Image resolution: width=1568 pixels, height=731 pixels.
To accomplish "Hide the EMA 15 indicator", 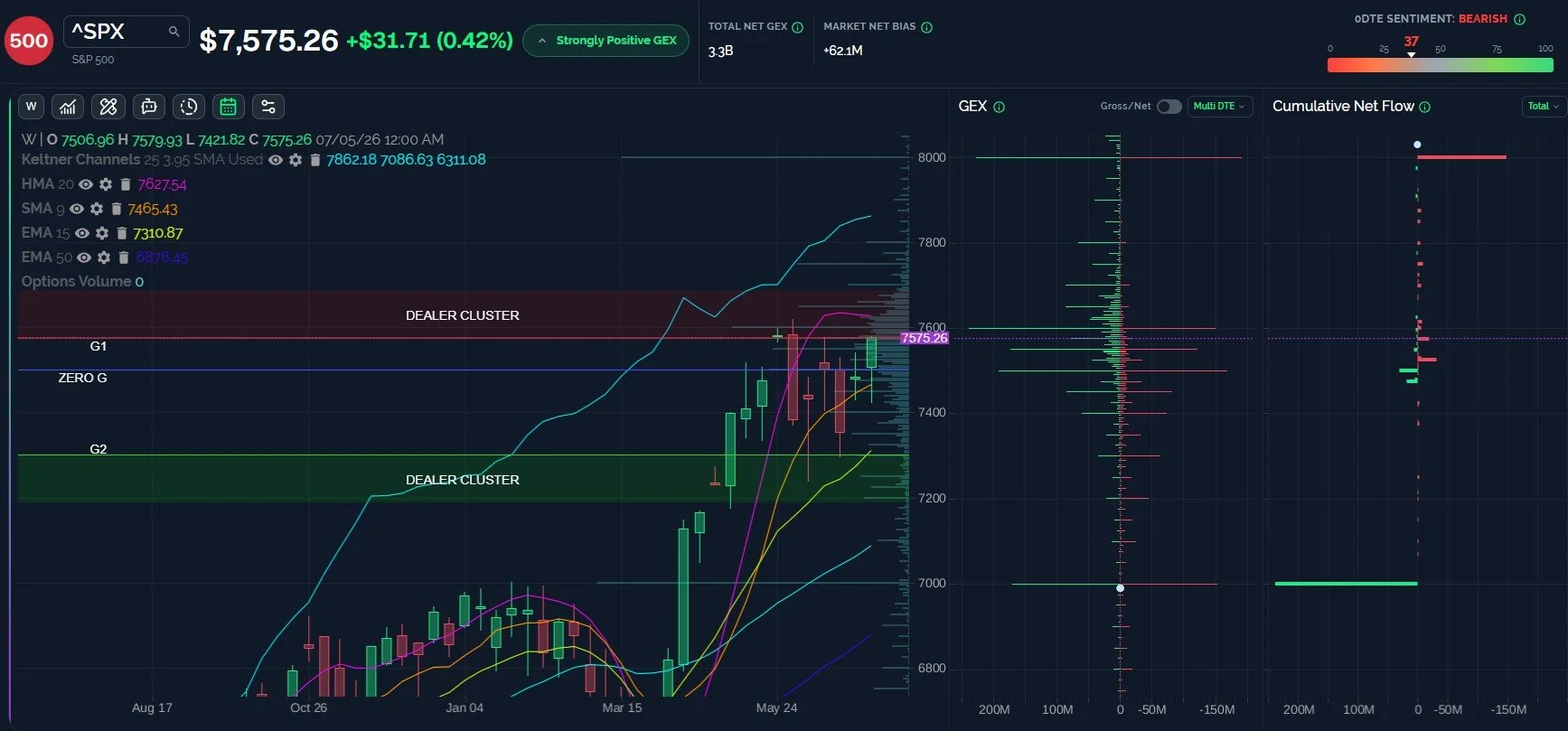I will (82, 233).
